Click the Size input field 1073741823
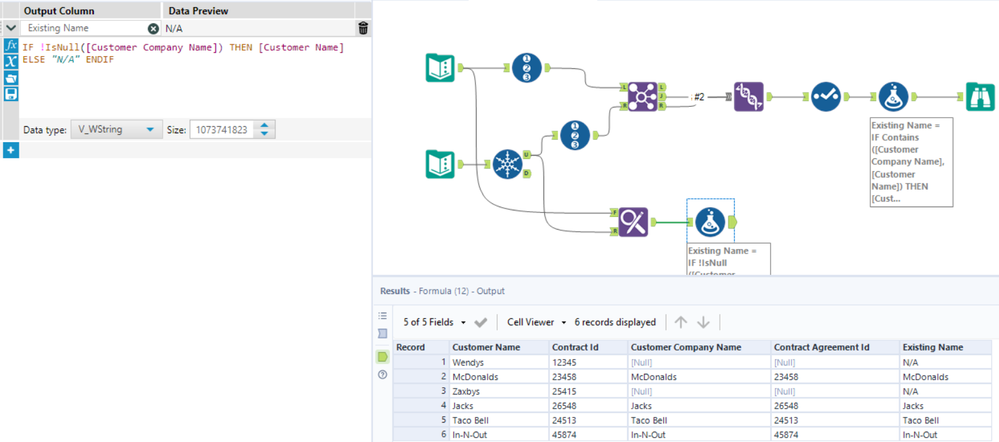The image size is (999, 442). coord(222,130)
